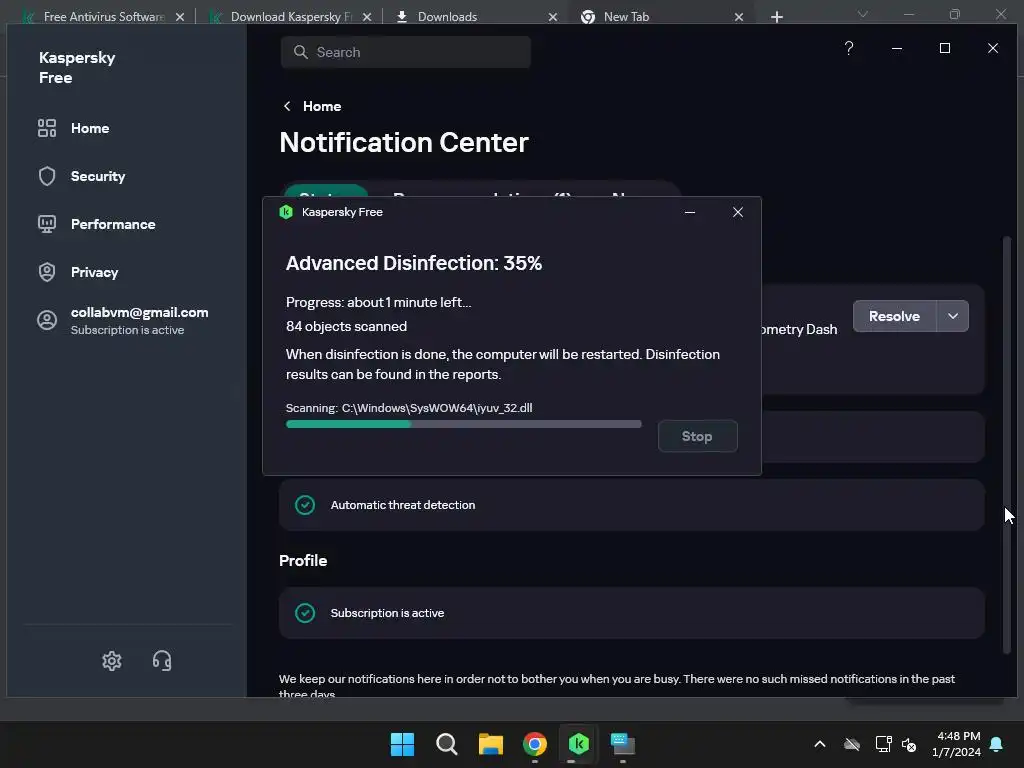Click the Kaspersky Free sidebar title
Image resolution: width=1024 pixels, height=768 pixels.
77,67
